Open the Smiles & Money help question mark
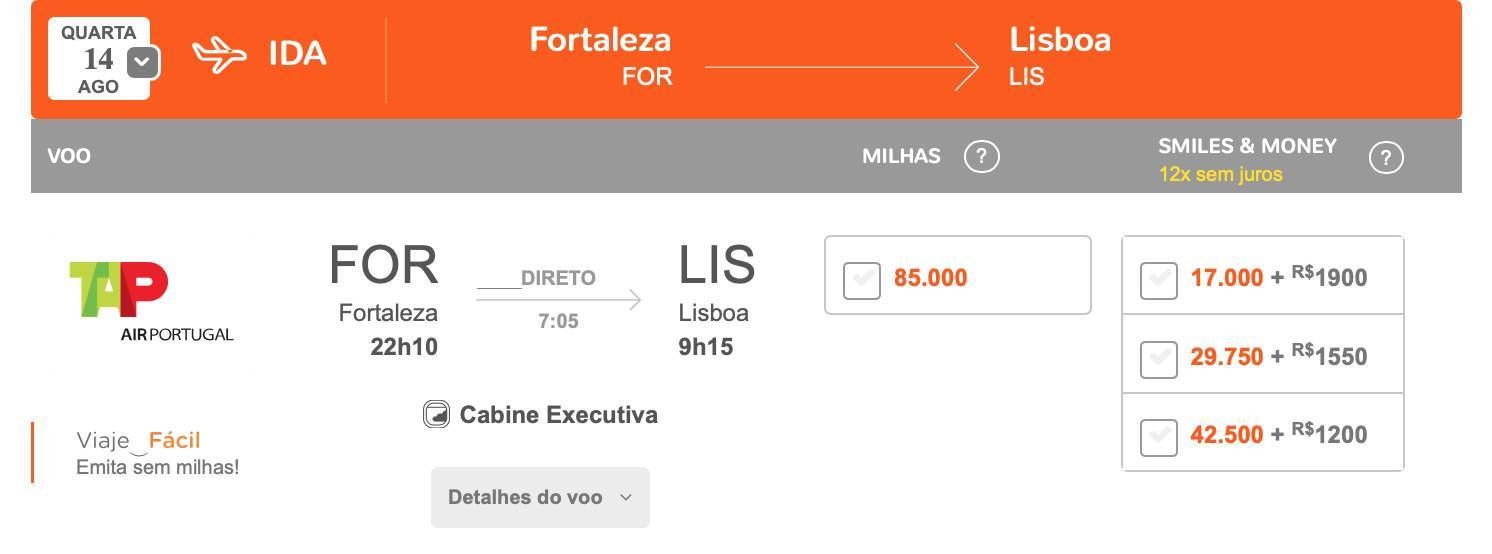Screen dimensions: 1492x554 [x=1386, y=158]
